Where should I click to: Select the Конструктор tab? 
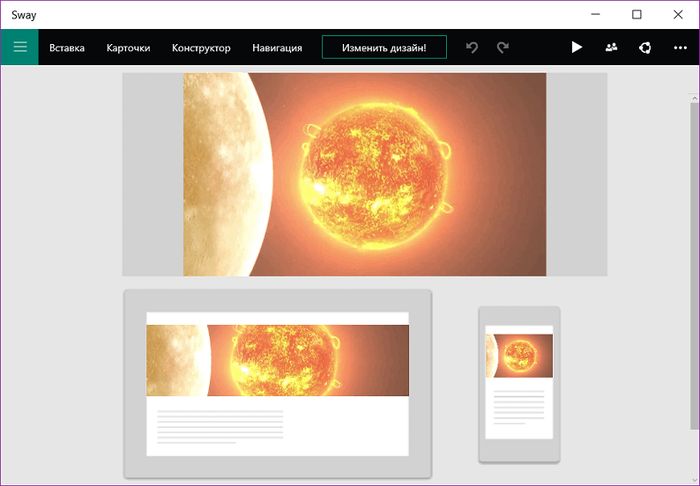coord(201,47)
